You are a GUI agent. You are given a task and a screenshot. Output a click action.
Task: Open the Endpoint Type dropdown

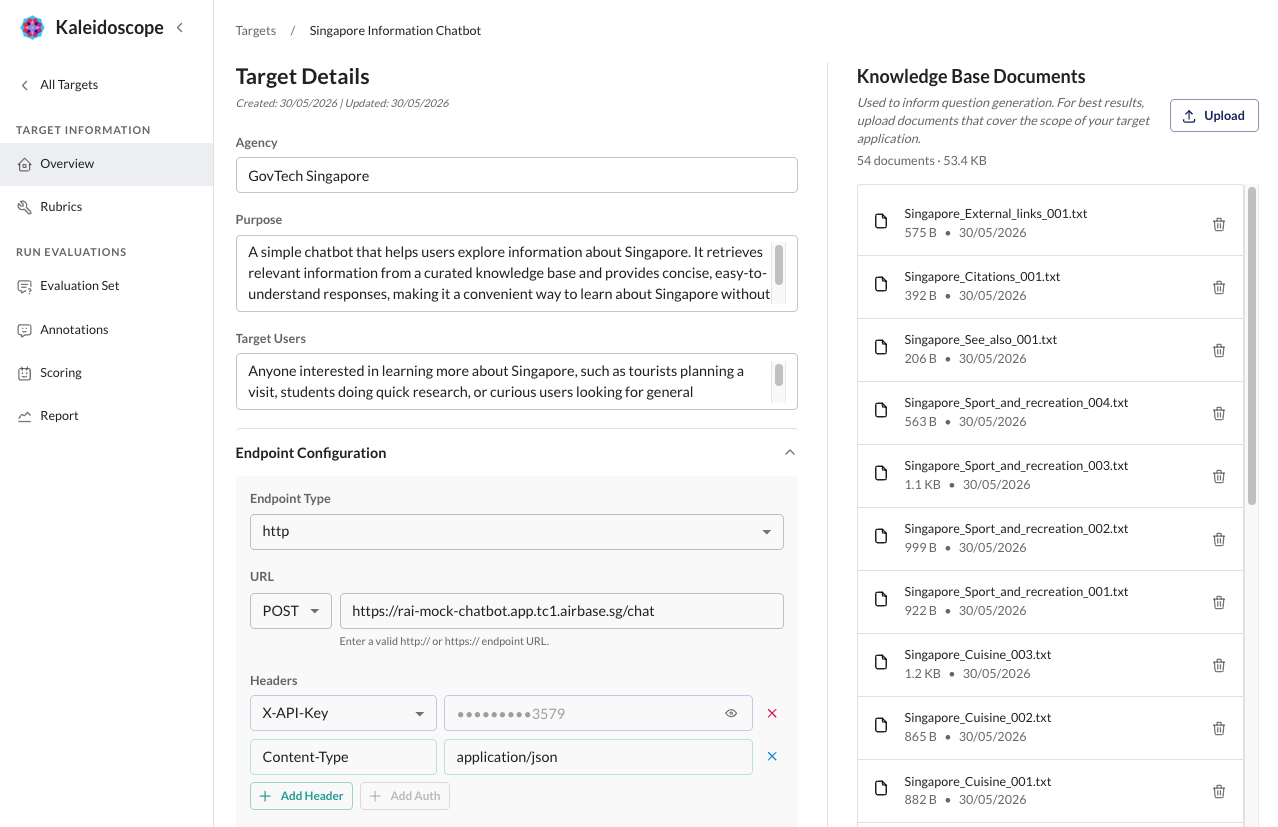coord(516,532)
